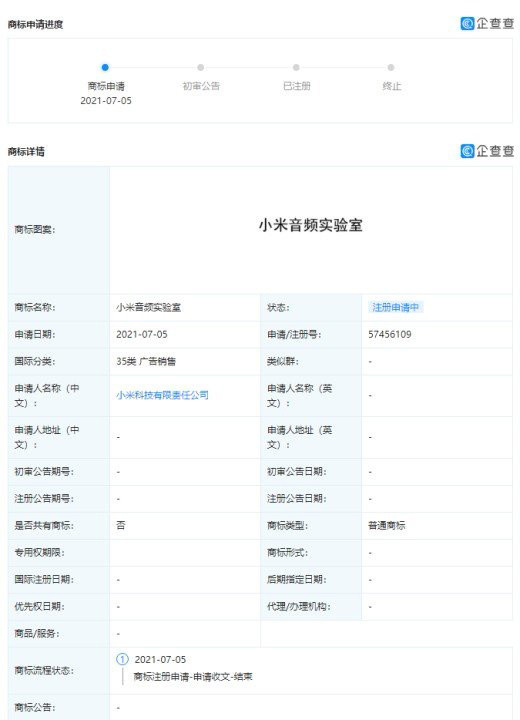Click flow entry 商标注册申请-申请收文-结束
The width and height of the screenshot is (520, 720).
click(x=193, y=676)
